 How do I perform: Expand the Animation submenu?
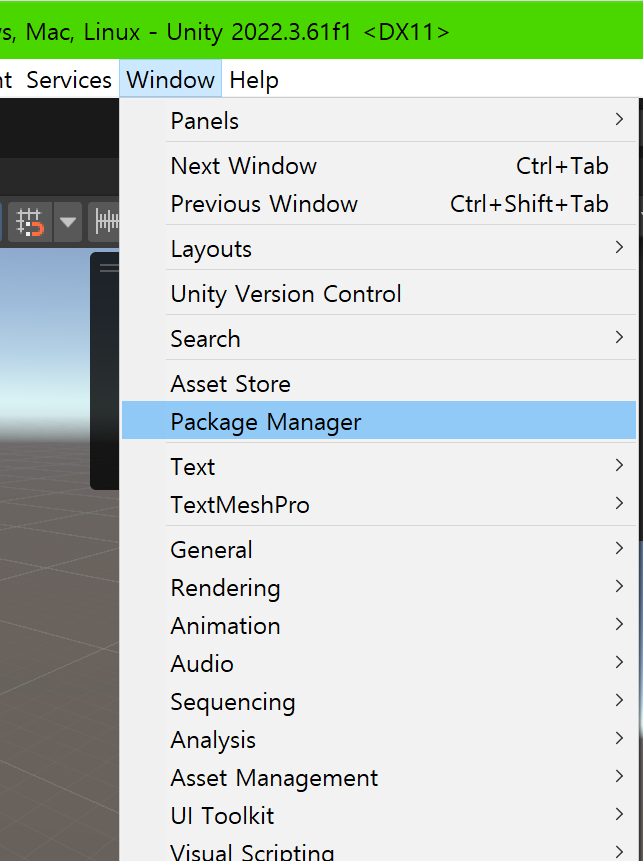tap(379, 625)
